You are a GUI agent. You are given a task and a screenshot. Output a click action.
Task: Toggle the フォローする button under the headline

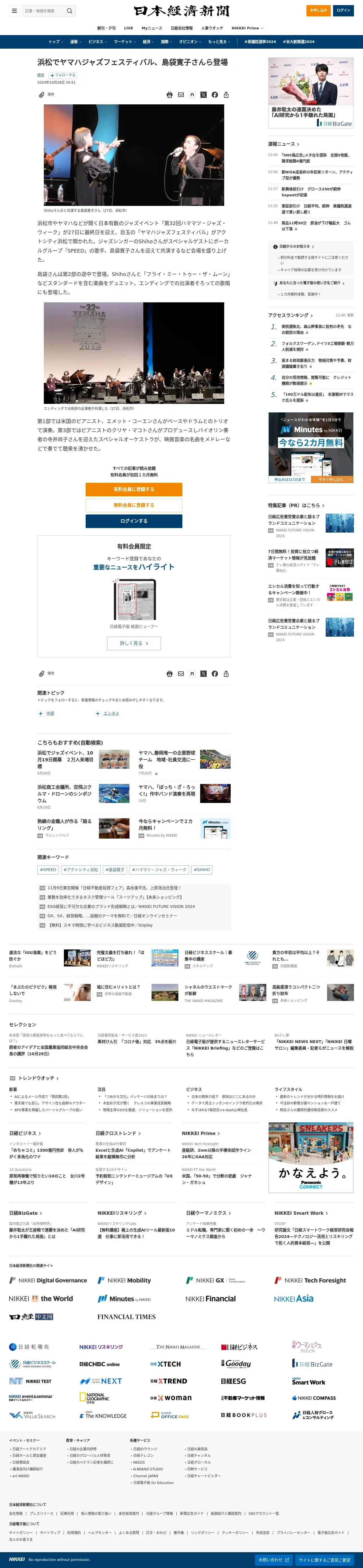(63, 76)
